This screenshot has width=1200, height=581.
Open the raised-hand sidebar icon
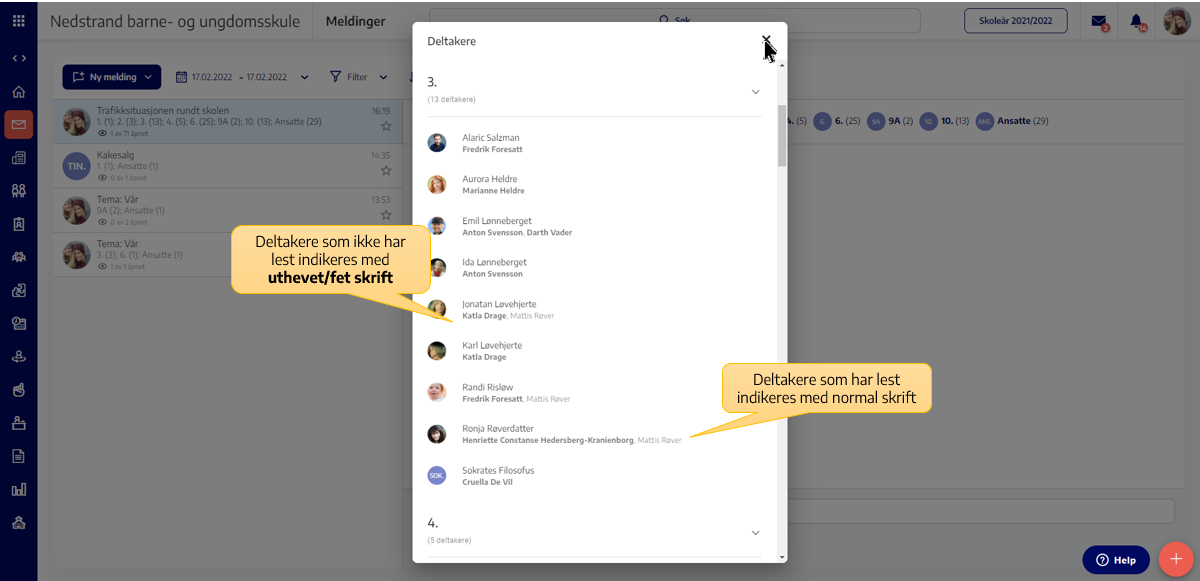(x=19, y=389)
